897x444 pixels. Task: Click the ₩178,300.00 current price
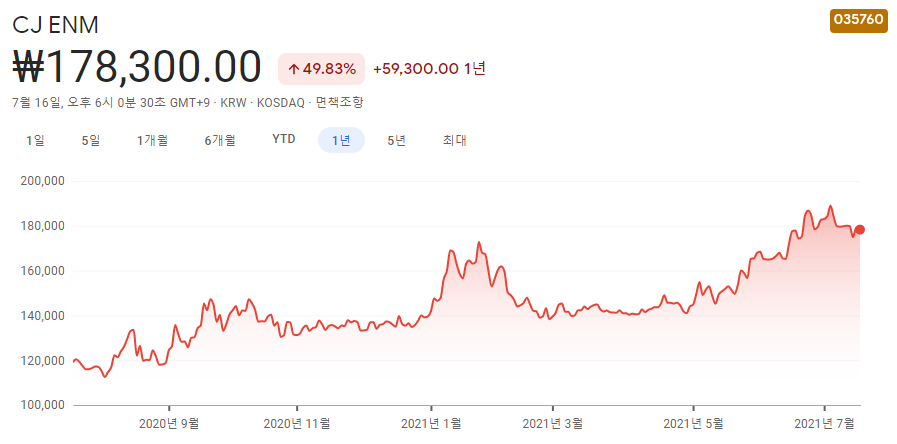(137, 68)
